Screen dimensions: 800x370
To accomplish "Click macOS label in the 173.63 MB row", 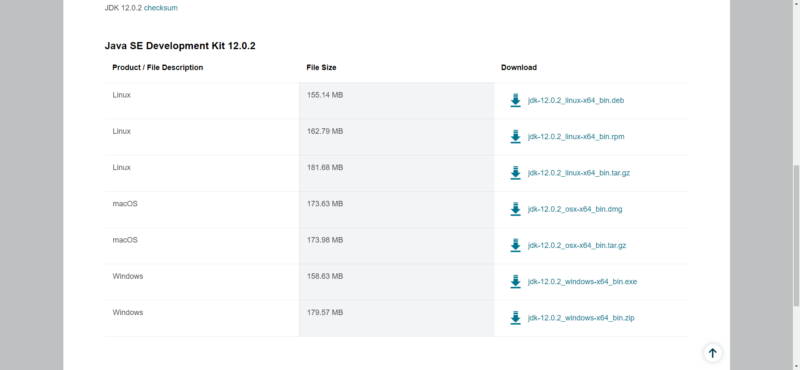I will pyautogui.click(x=125, y=204).
